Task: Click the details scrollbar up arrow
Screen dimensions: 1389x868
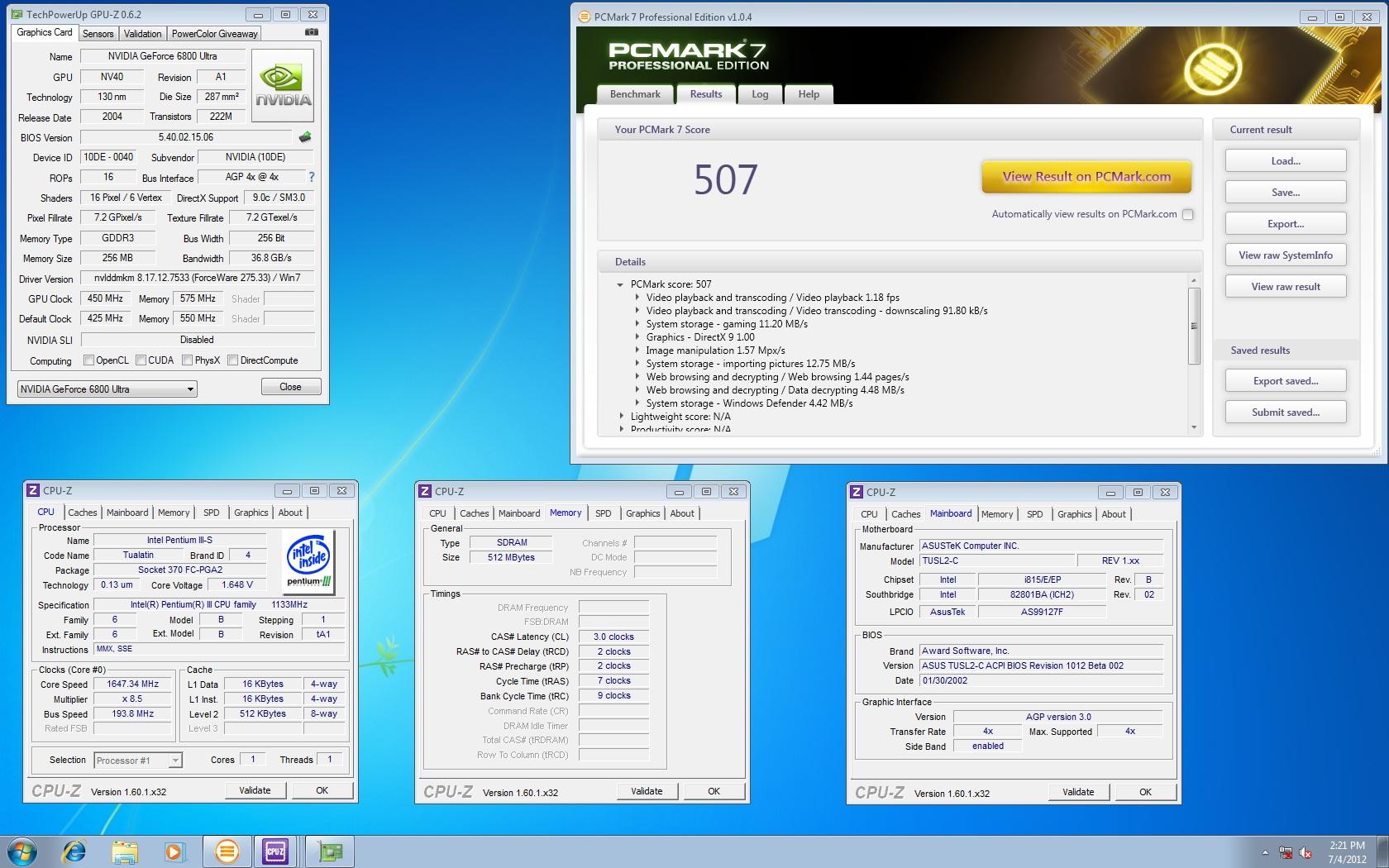Action: click(x=1194, y=280)
